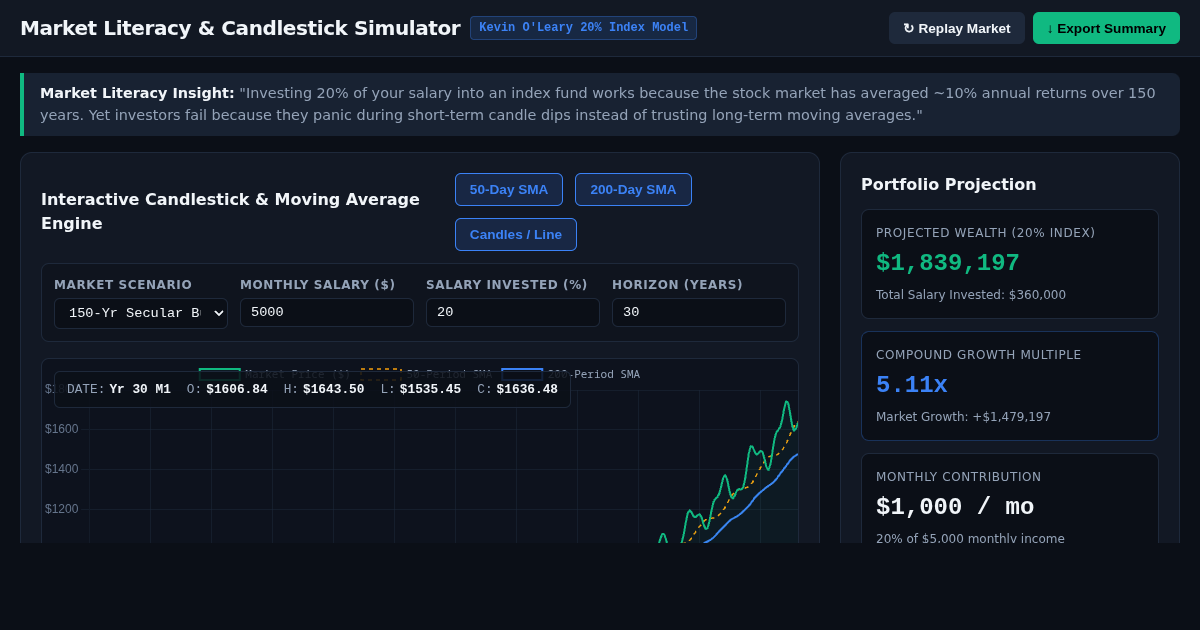Click the 5.11x compound growth multiple
The width and height of the screenshot is (1200, 630).
tap(912, 385)
